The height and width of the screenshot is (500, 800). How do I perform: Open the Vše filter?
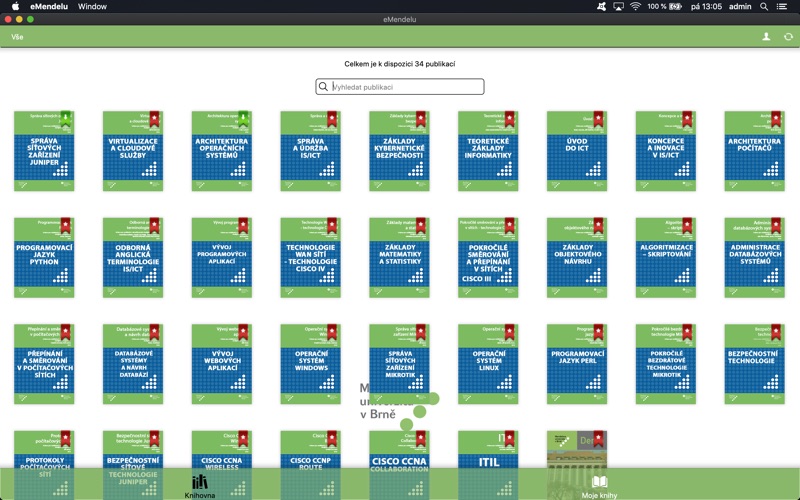coord(17,37)
